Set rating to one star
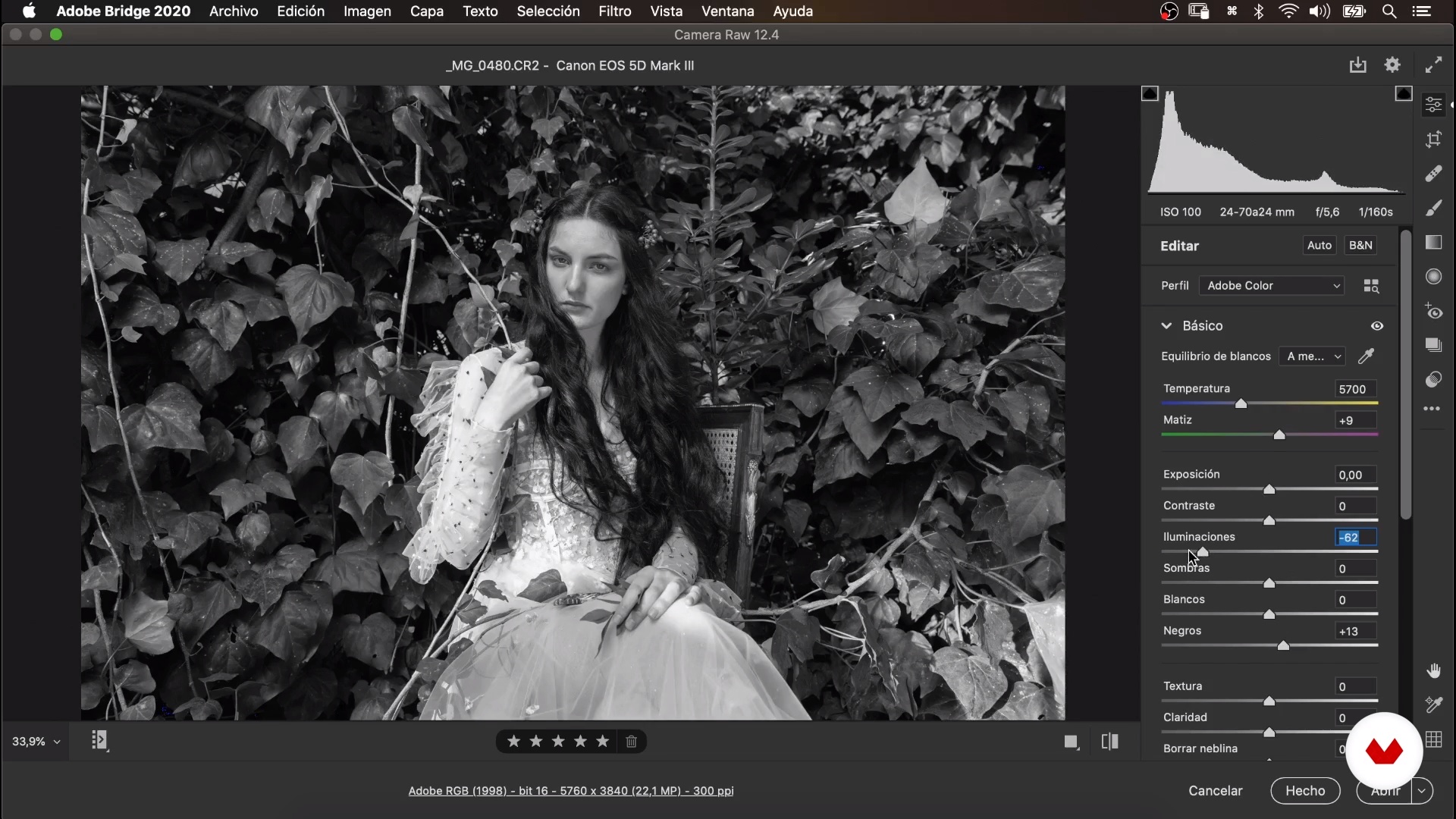 (x=513, y=741)
